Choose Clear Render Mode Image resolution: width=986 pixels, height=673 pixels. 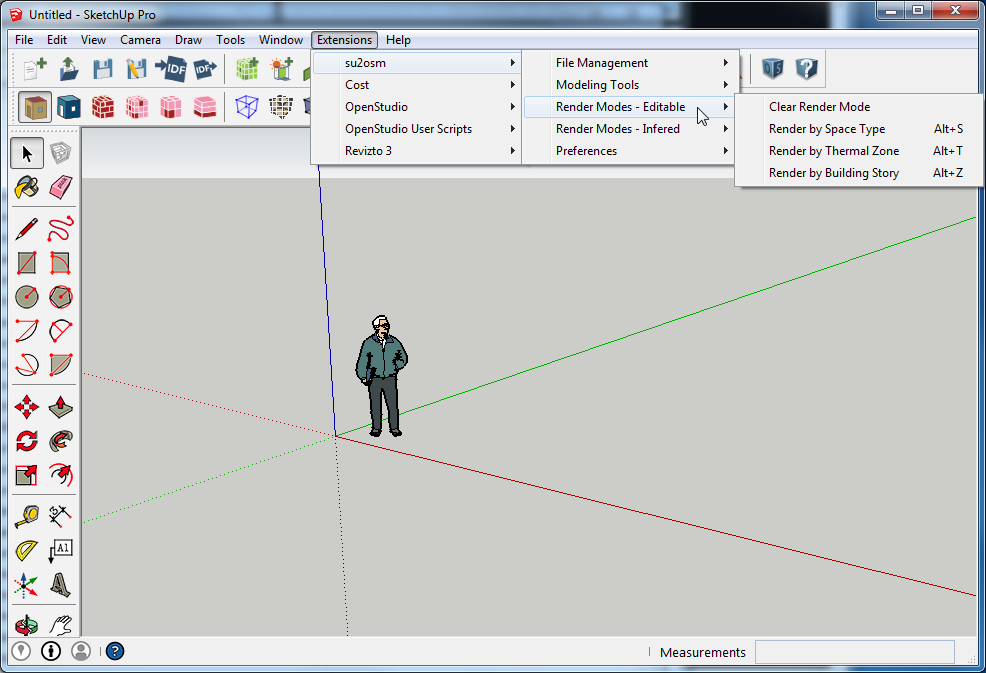[859, 107]
